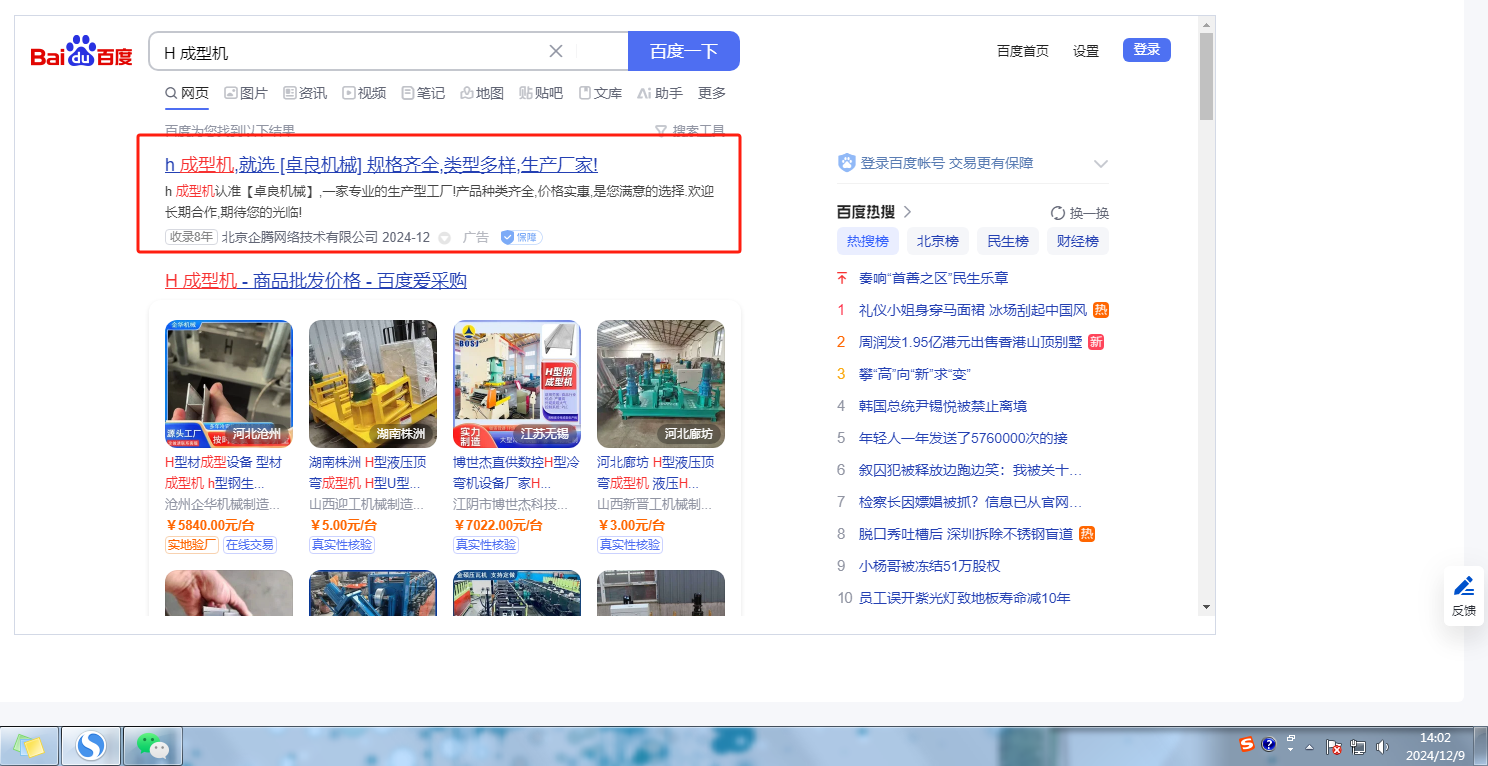The image size is (1488, 766).
Task: Expand the ad info dropdown arrow
Action: (x=445, y=238)
